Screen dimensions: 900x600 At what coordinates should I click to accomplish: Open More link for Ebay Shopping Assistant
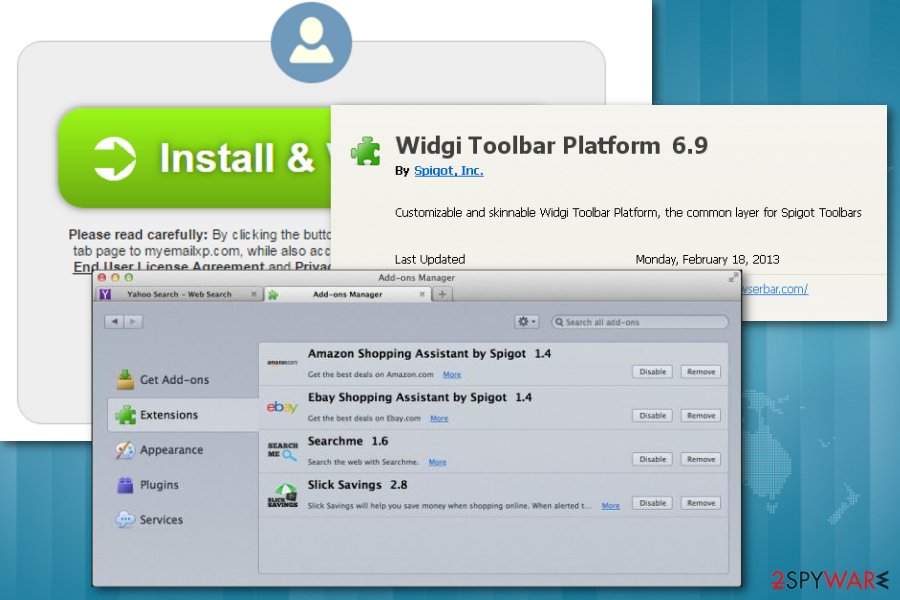(439, 418)
